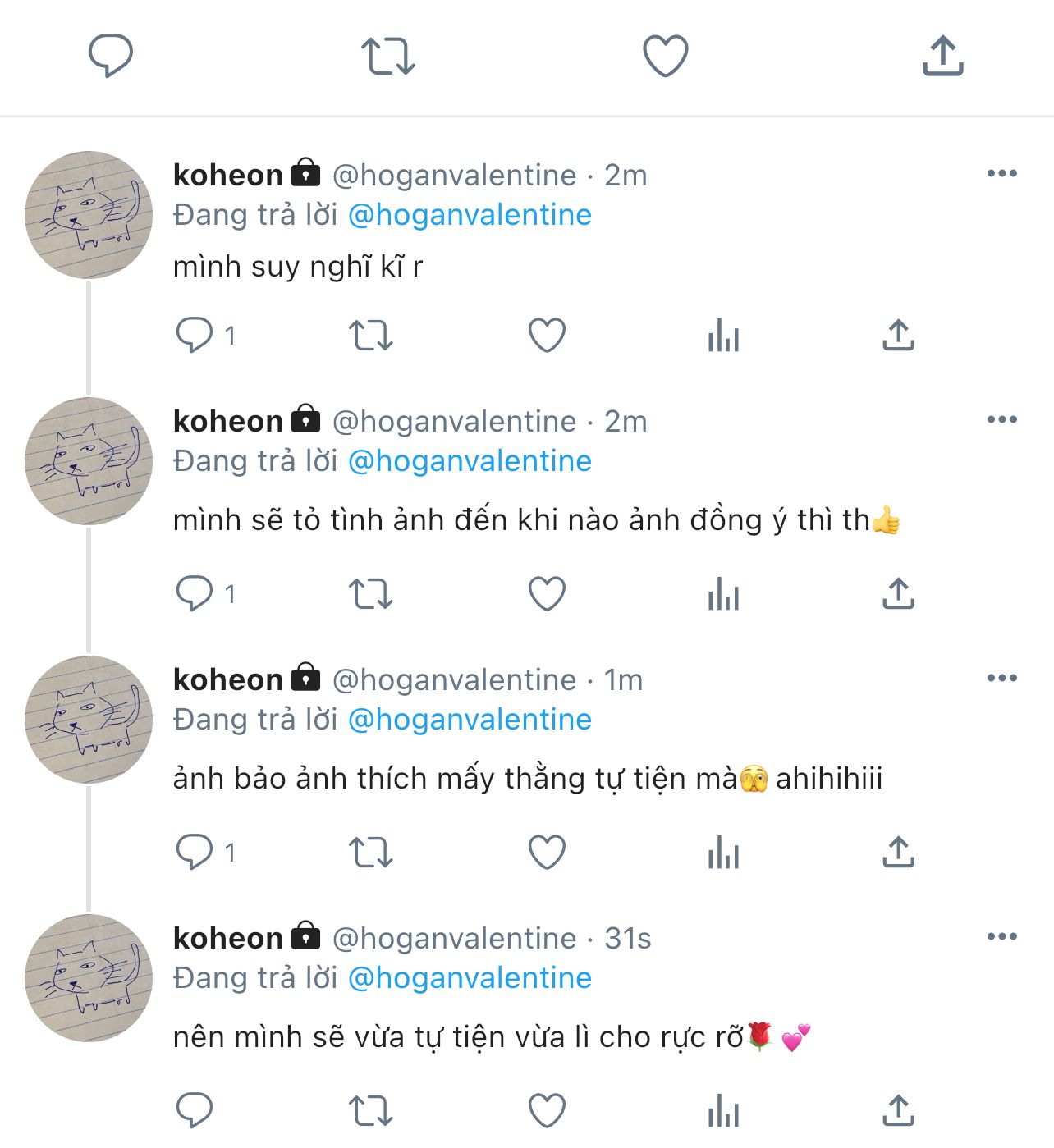Like the "mình suy nghĩ kĩ r" tweet
This screenshot has height=1148, width=1054.
click(547, 336)
